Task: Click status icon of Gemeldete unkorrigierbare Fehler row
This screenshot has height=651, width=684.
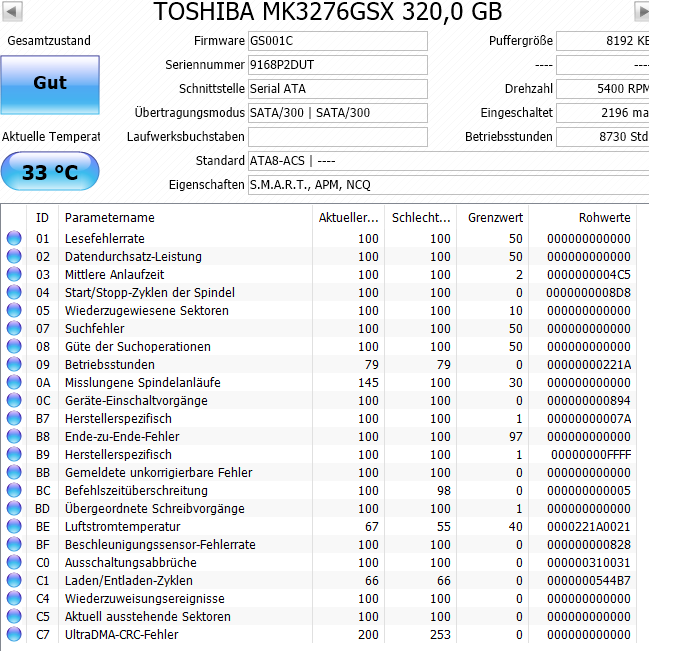Action: (x=14, y=472)
